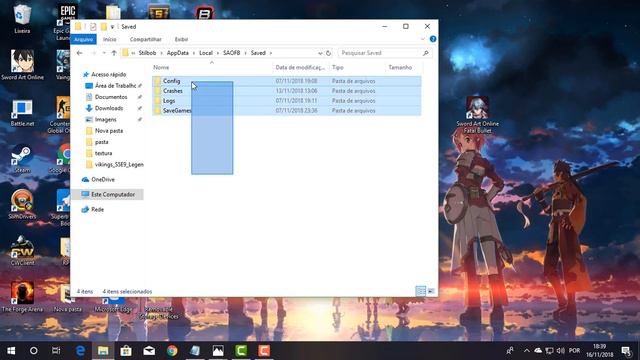640x360 pixels.
Task: Open CWClient desktop shortcut
Action: point(22,251)
